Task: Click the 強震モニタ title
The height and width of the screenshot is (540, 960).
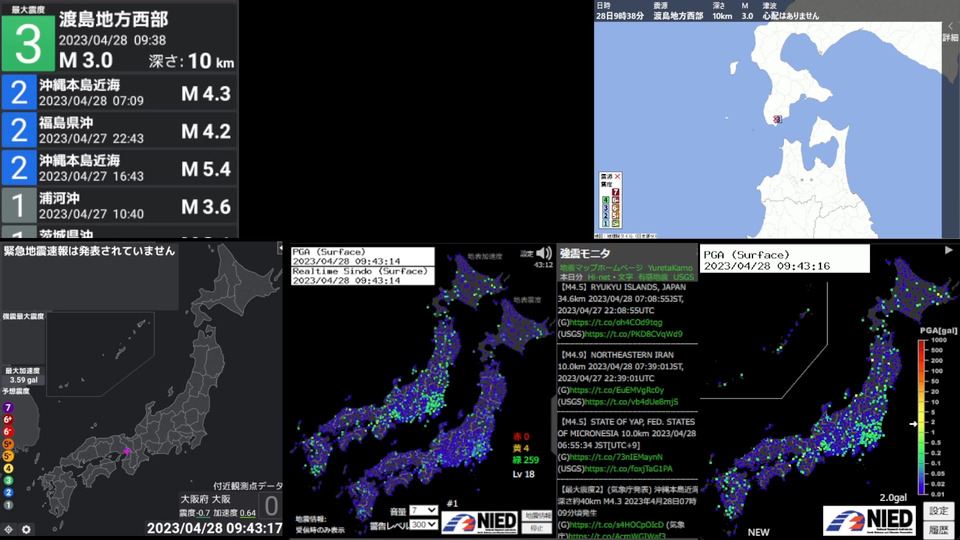Action: click(x=585, y=253)
